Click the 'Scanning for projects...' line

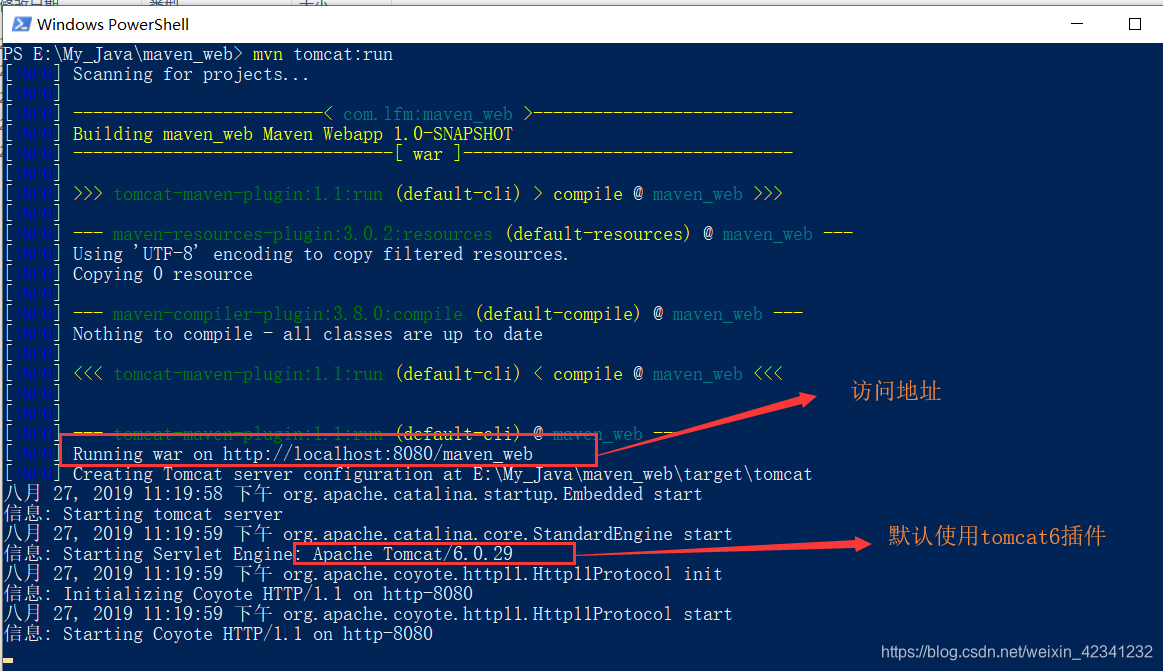[191, 74]
